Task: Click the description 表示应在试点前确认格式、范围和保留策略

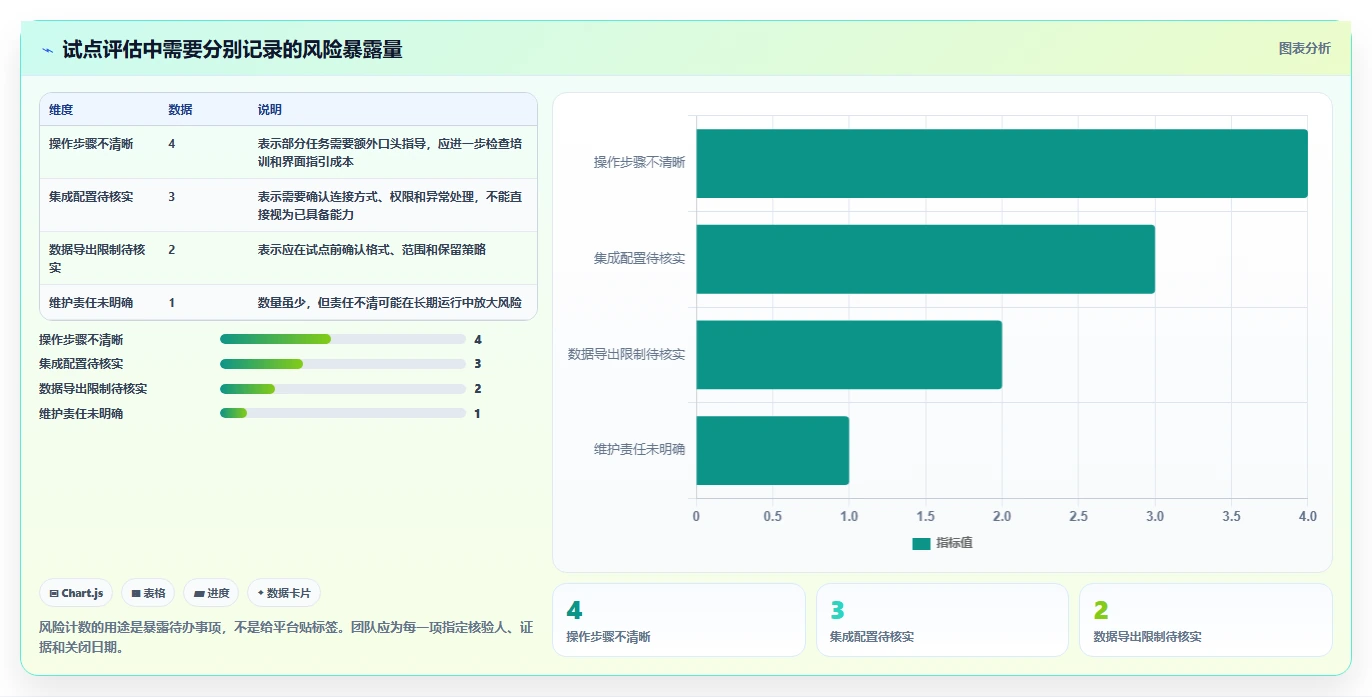Action: 372,249
